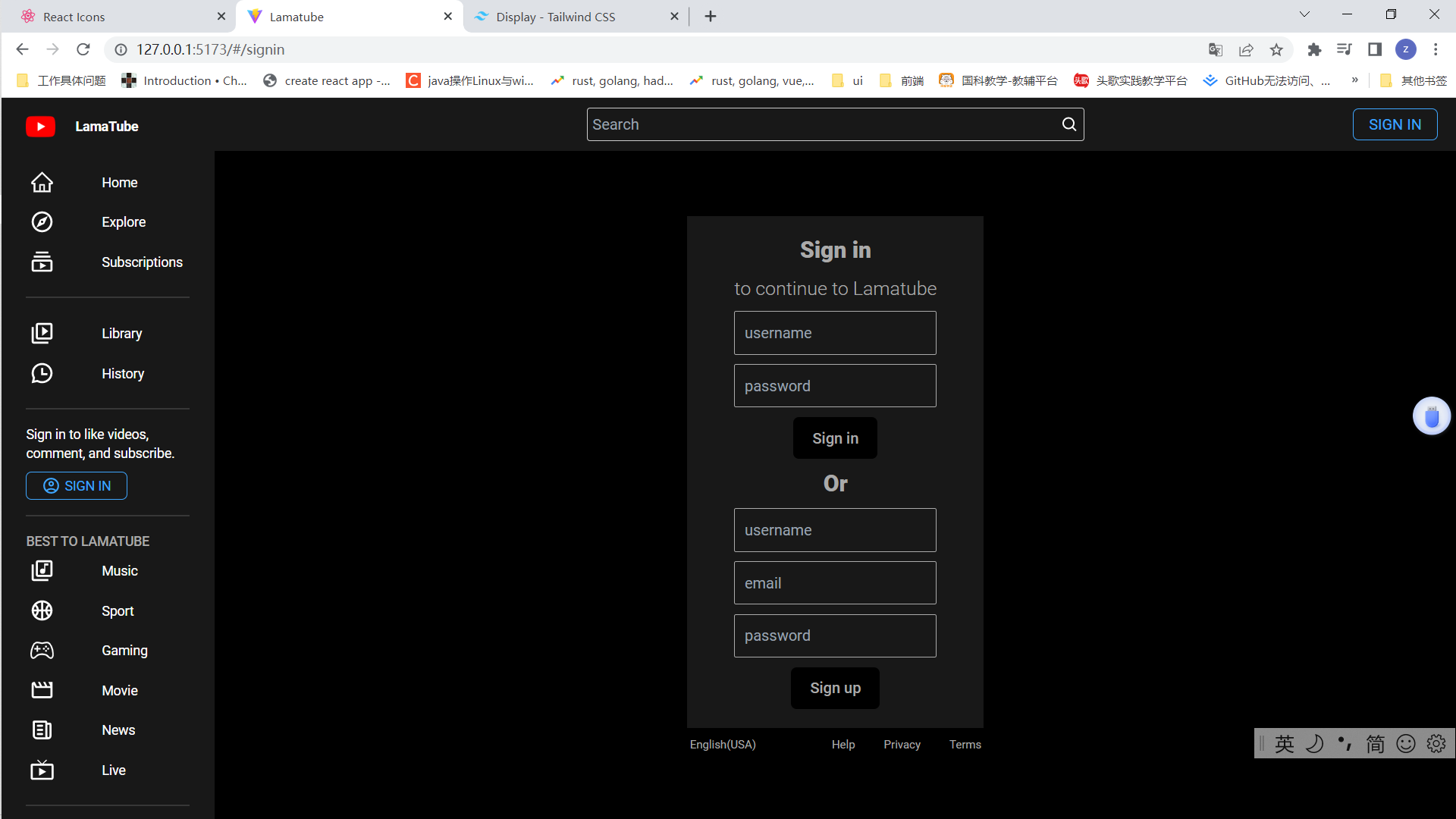Select the Home icon in the sidebar
1456x819 pixels.
click(x=42, y=182)
